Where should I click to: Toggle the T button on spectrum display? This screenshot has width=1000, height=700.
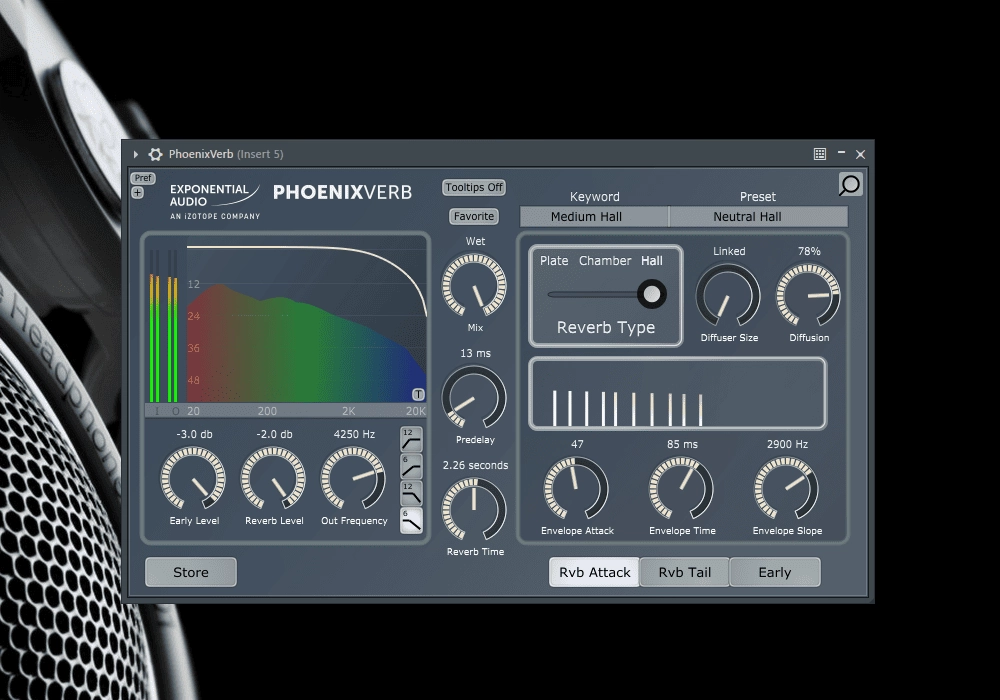point(418,394)
